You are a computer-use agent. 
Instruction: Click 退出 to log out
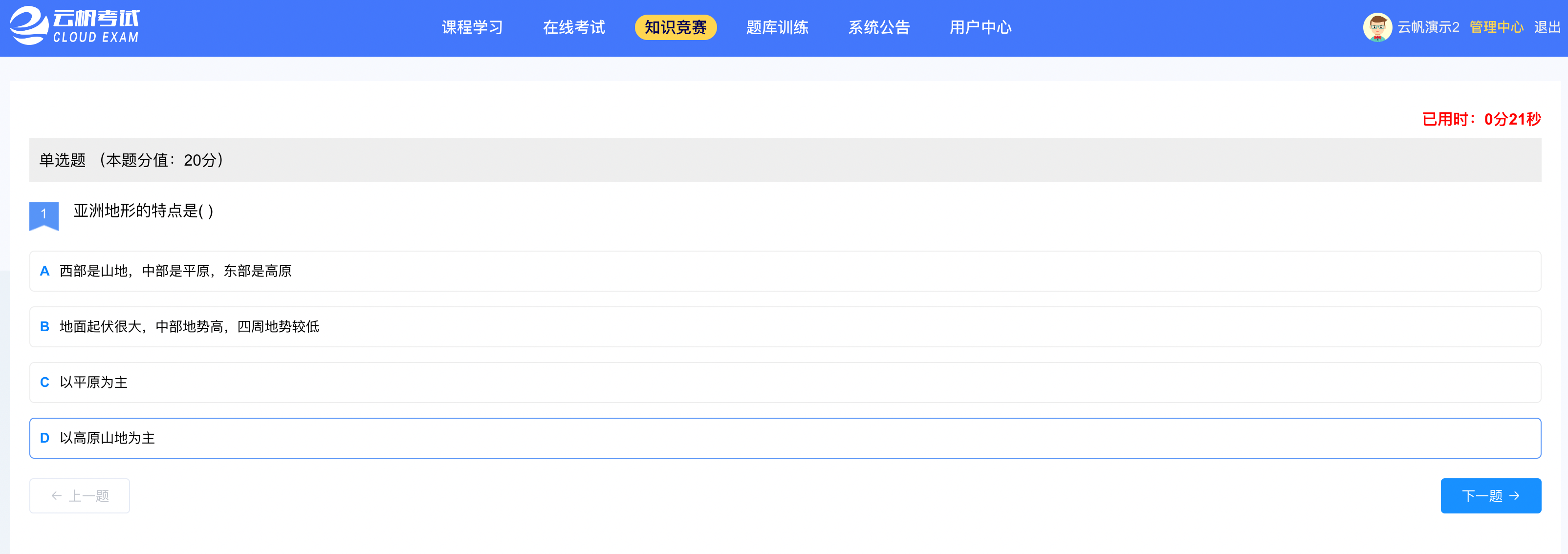pyautogui.click(x=1546, y=27)
